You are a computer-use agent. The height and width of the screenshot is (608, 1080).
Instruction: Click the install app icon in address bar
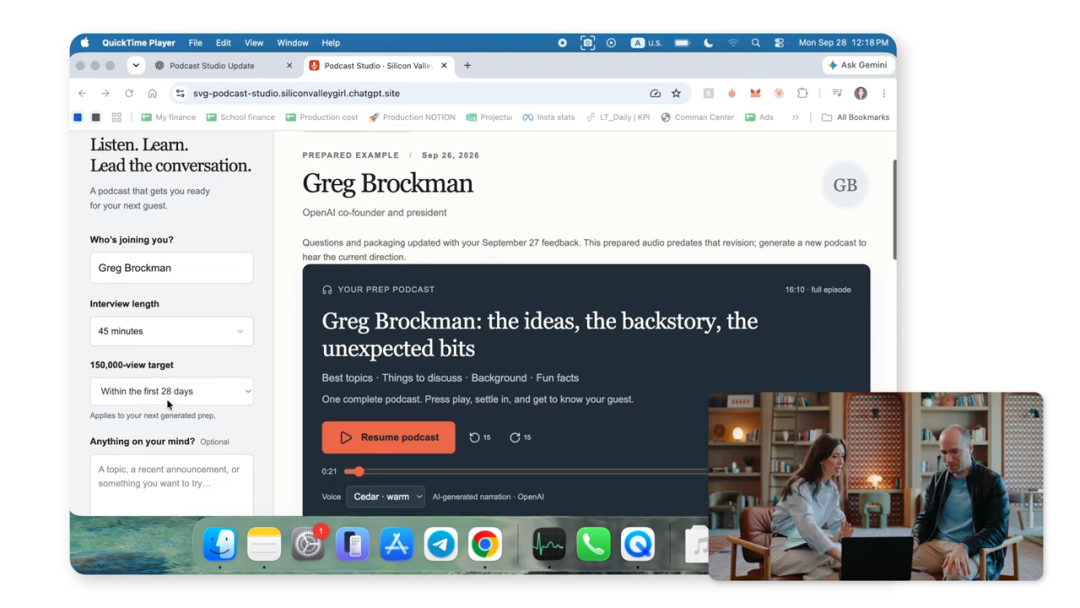(655, 93)
